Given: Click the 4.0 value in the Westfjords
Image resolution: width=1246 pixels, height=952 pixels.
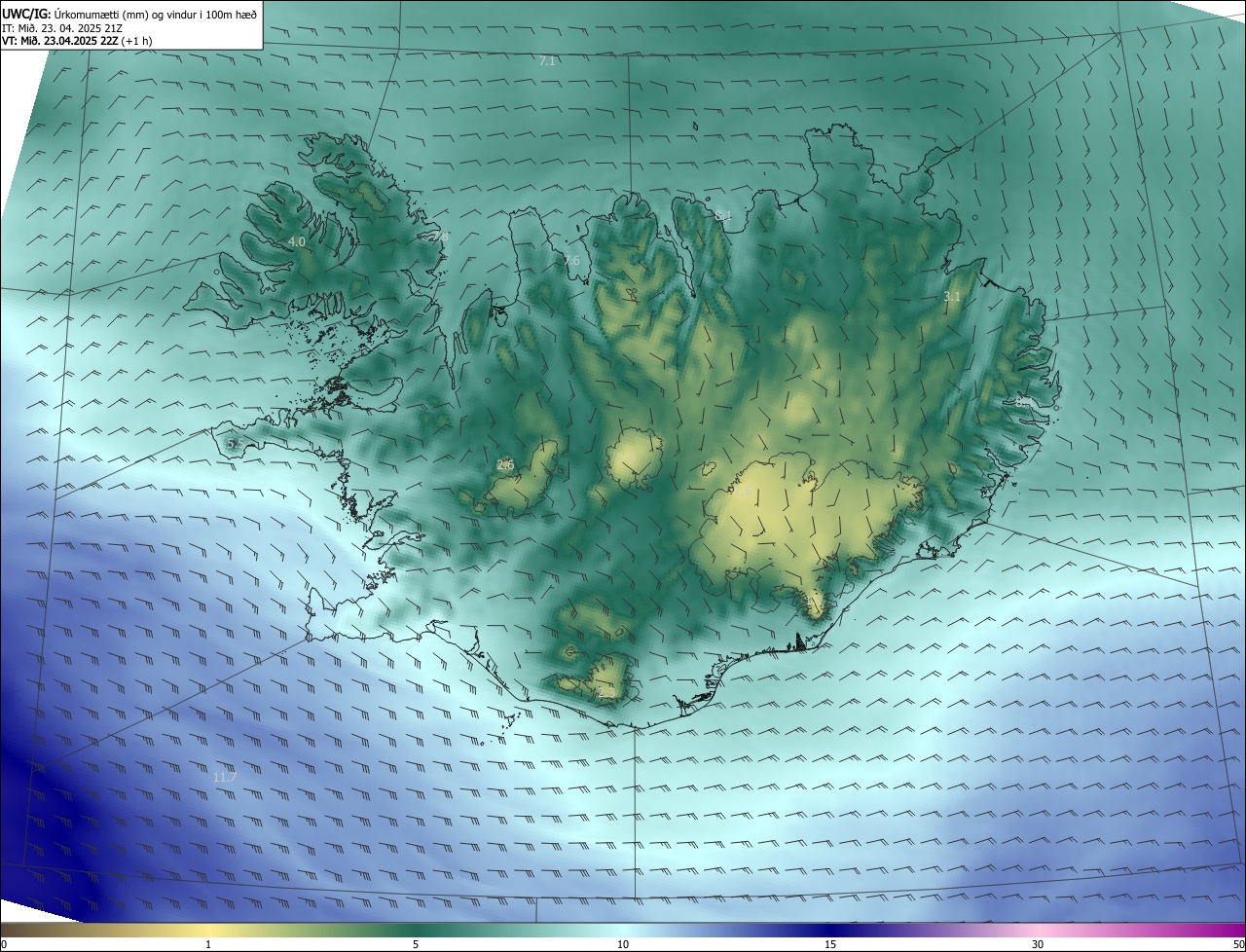Looking at the screenshot, I should [297, 241].
